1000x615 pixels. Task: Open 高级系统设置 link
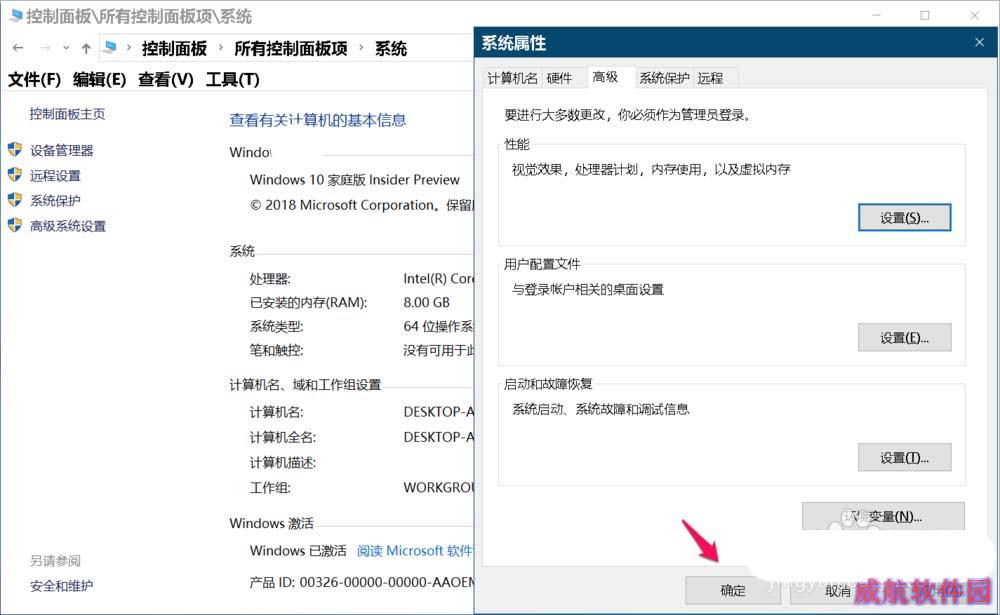(x=68, y=226)
